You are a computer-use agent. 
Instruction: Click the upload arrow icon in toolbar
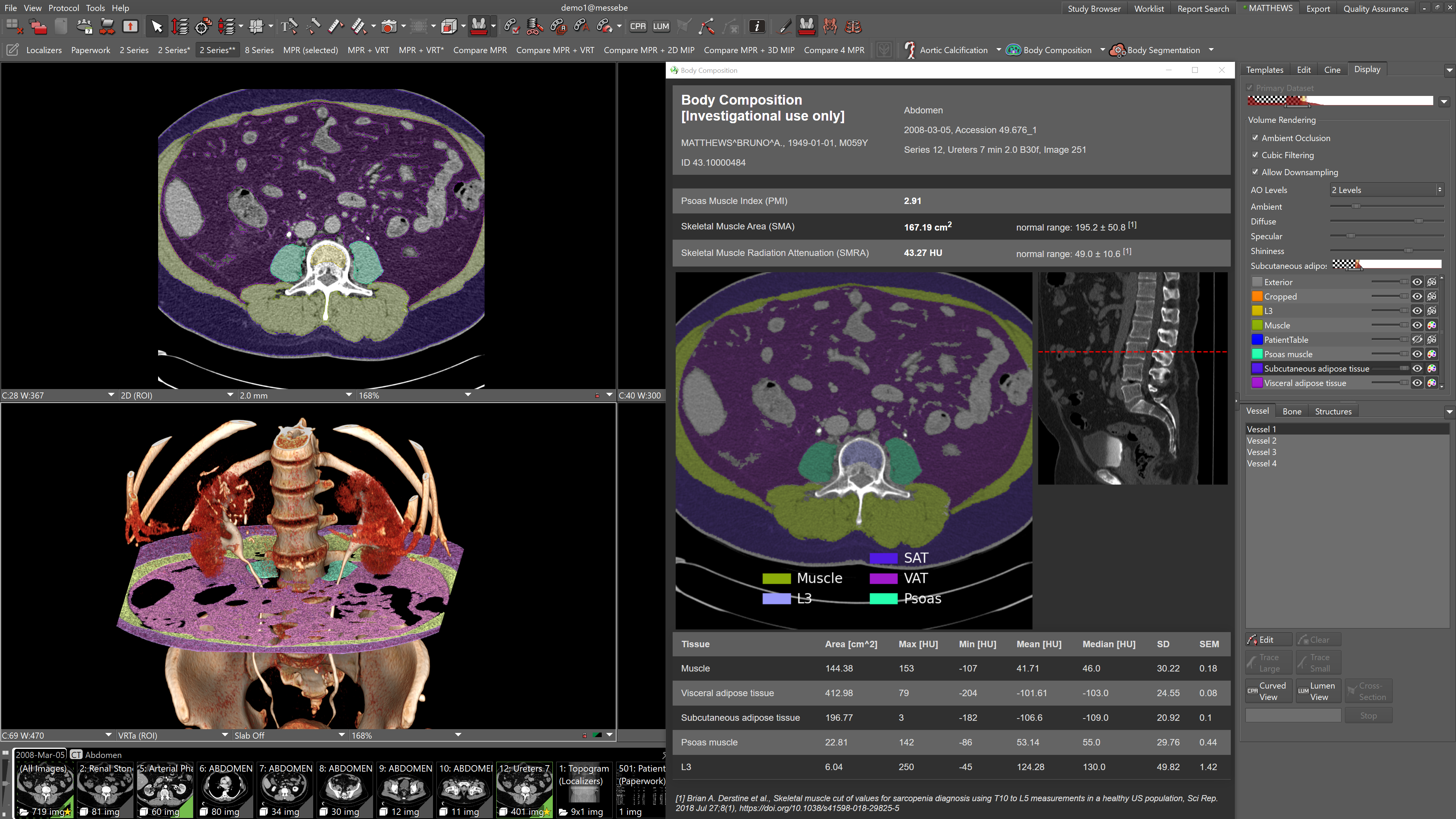[130, 27]
